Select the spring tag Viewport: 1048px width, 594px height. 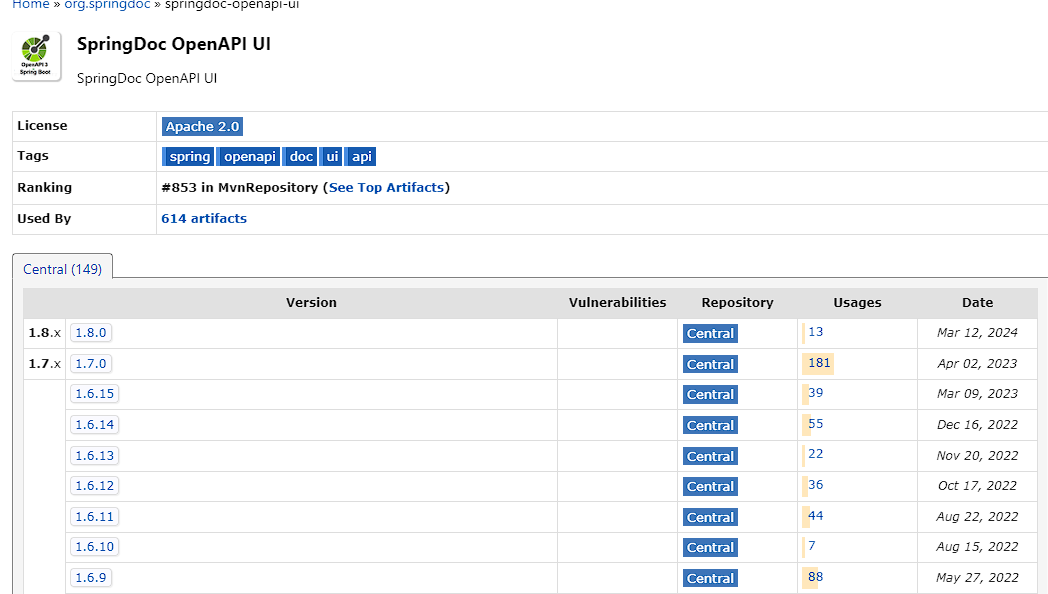click(188, 156)
